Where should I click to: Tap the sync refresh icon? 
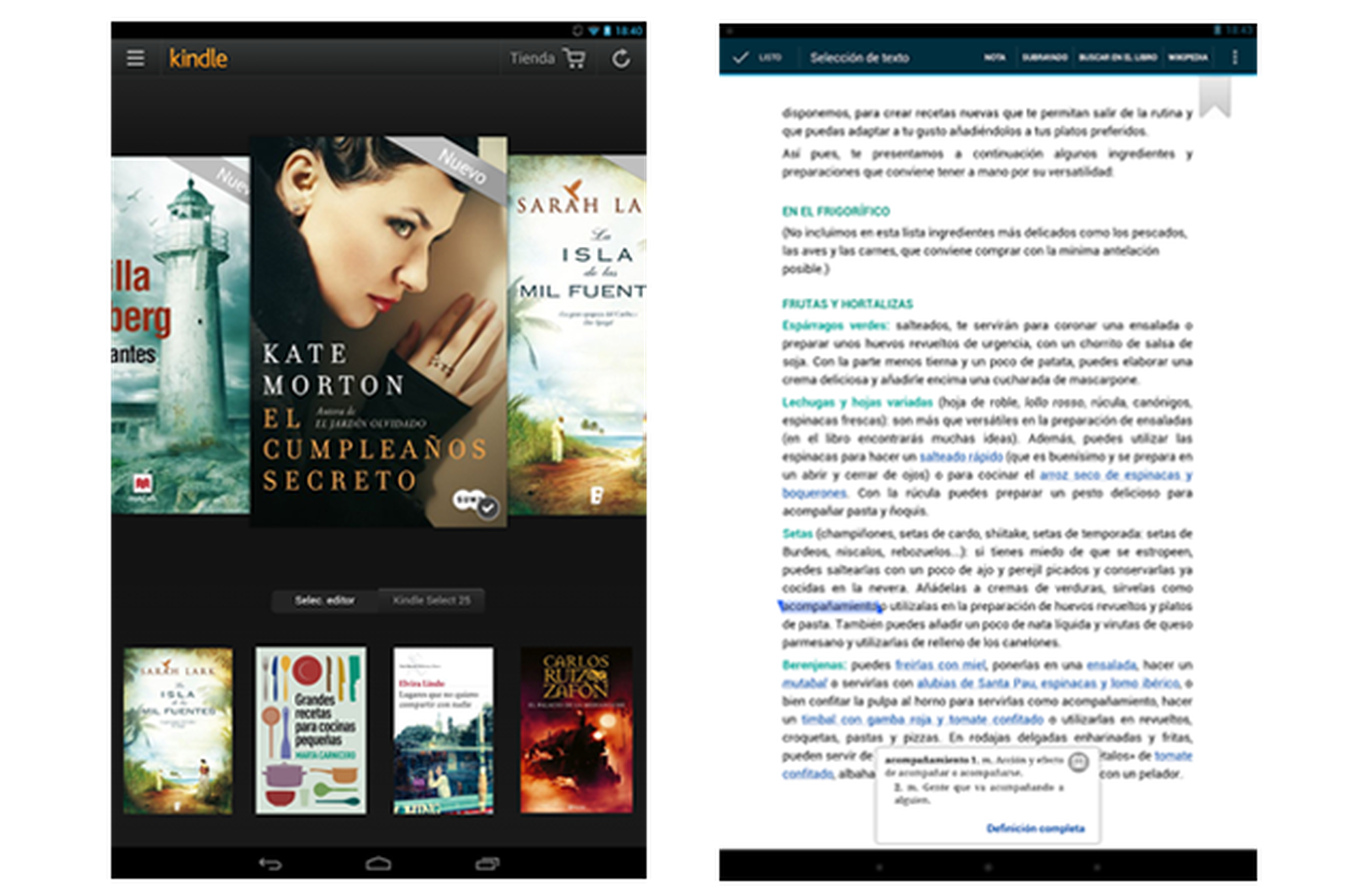(621, 59)
